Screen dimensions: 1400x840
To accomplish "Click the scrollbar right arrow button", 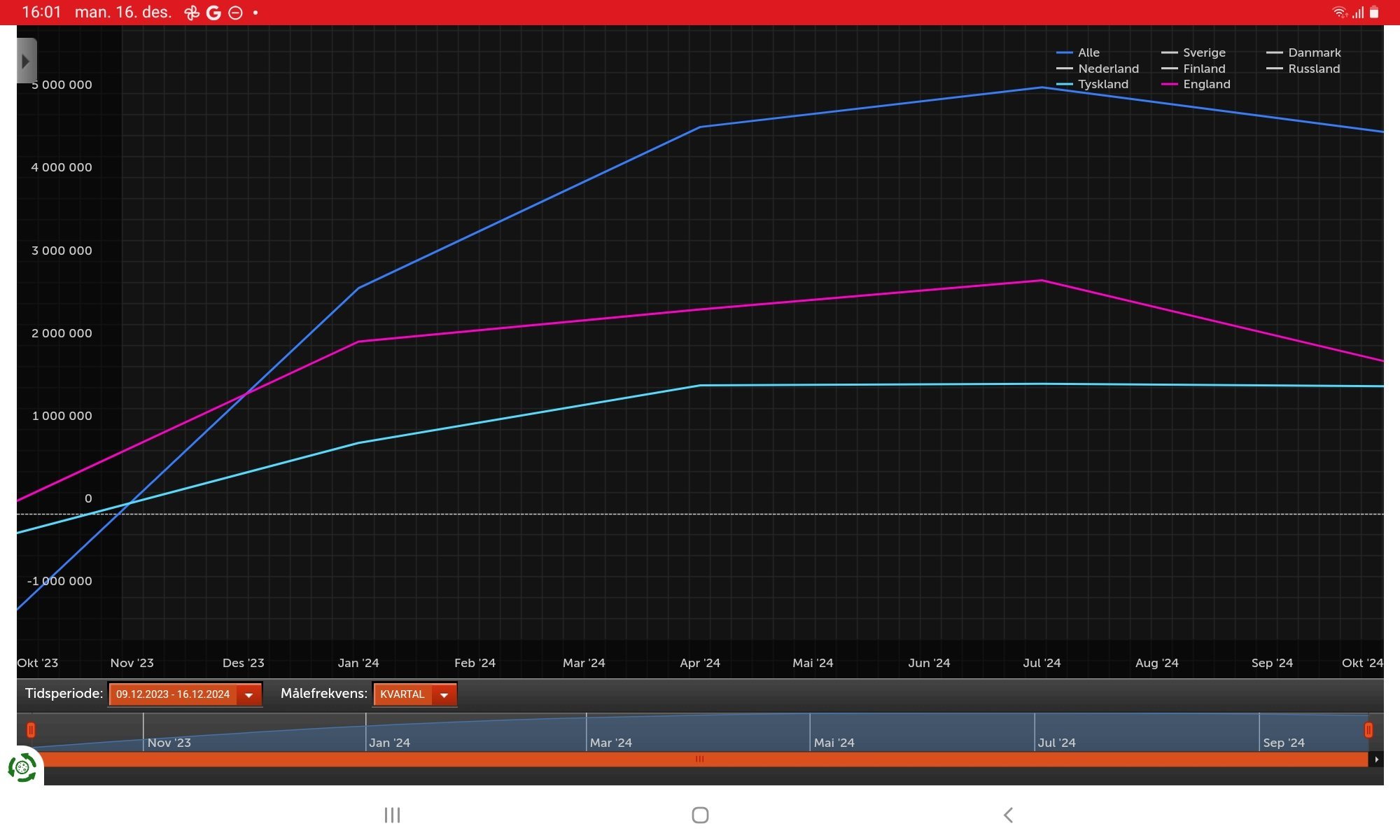I will pos(1376,759).
